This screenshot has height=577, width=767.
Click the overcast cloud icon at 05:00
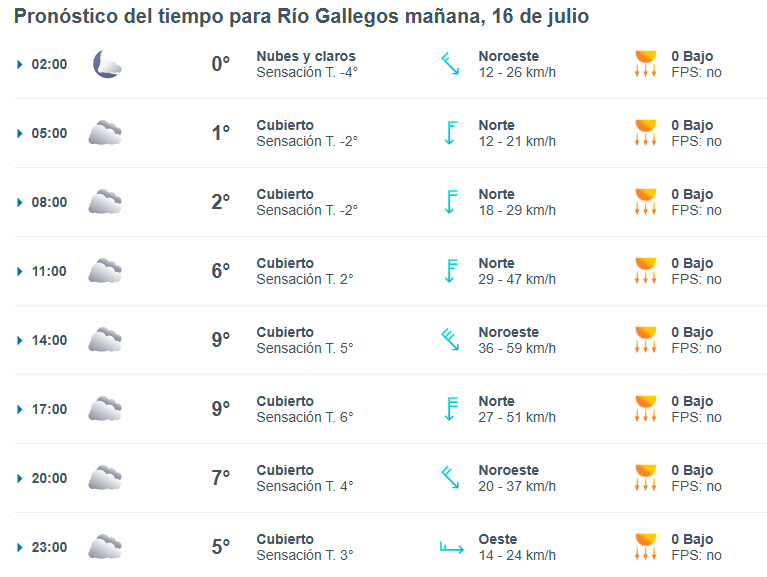[105, 134]
